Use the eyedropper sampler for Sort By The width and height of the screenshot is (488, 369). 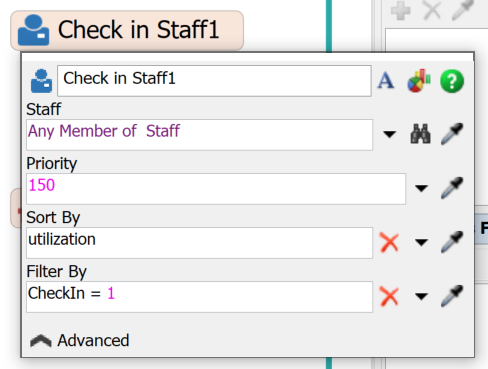(x=452, y=242)
